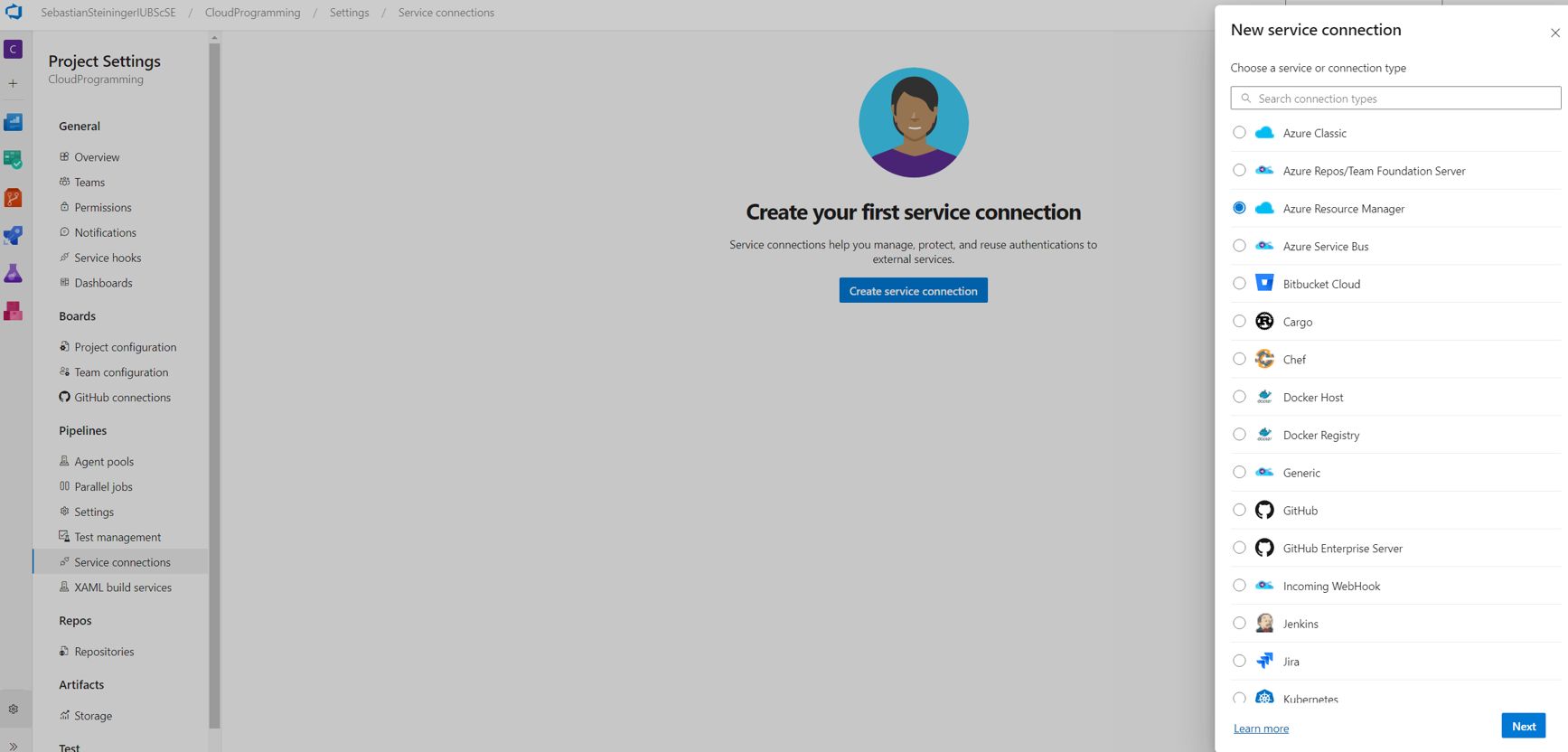Go to CloudProgramming breadcrumb
Viewport: 1568px width, 752px height.
(x=252, y=13)
